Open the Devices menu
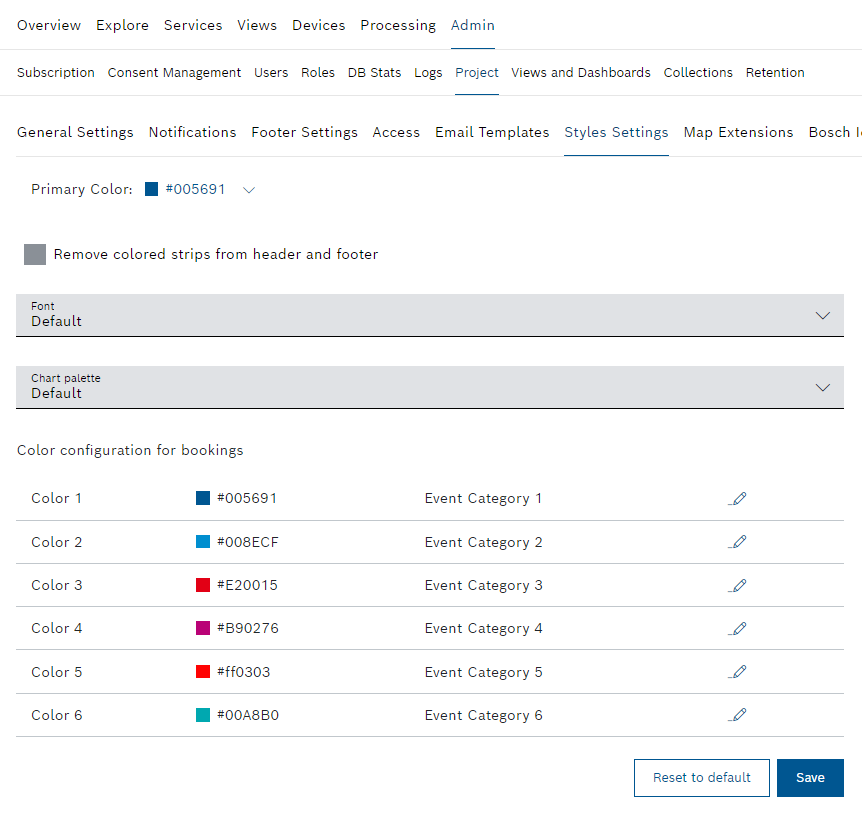The height and width of the screenshot is (824, 862). [x=318, y=25]
